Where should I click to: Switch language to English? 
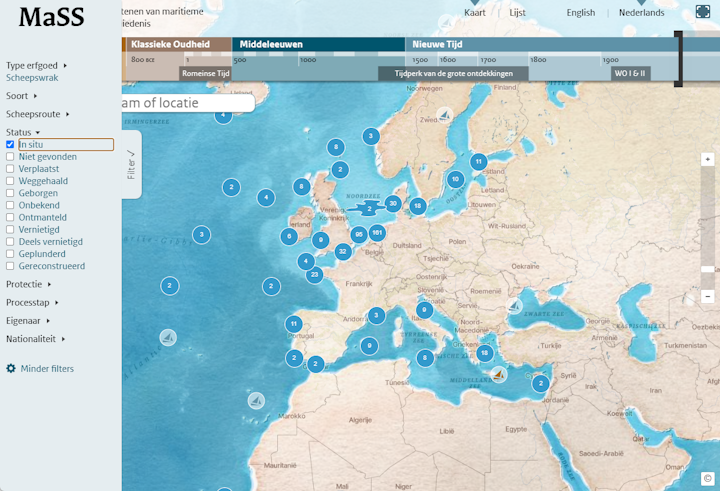[x=580, y=12]
